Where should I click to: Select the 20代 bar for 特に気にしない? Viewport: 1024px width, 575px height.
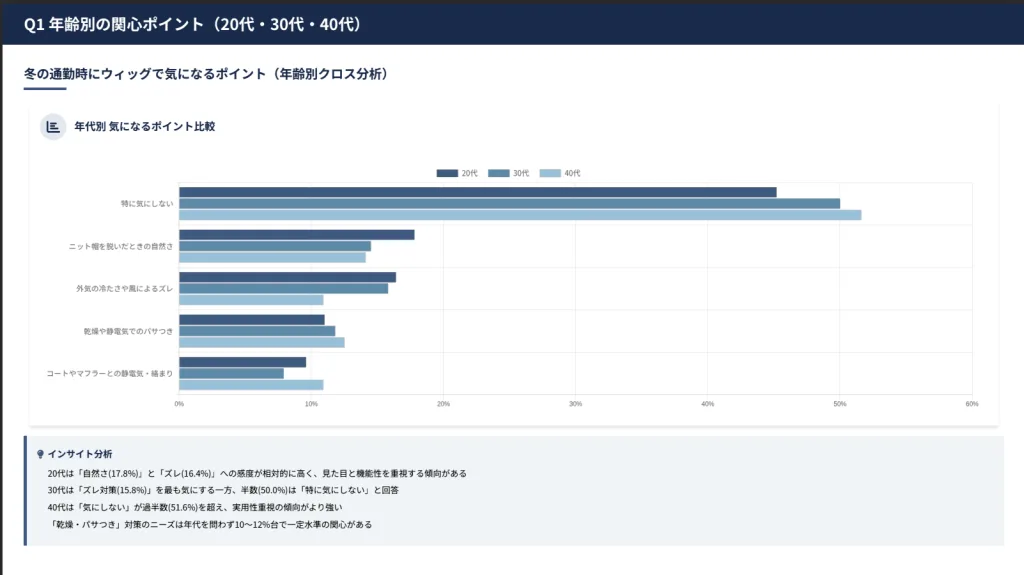pos(477,192)
